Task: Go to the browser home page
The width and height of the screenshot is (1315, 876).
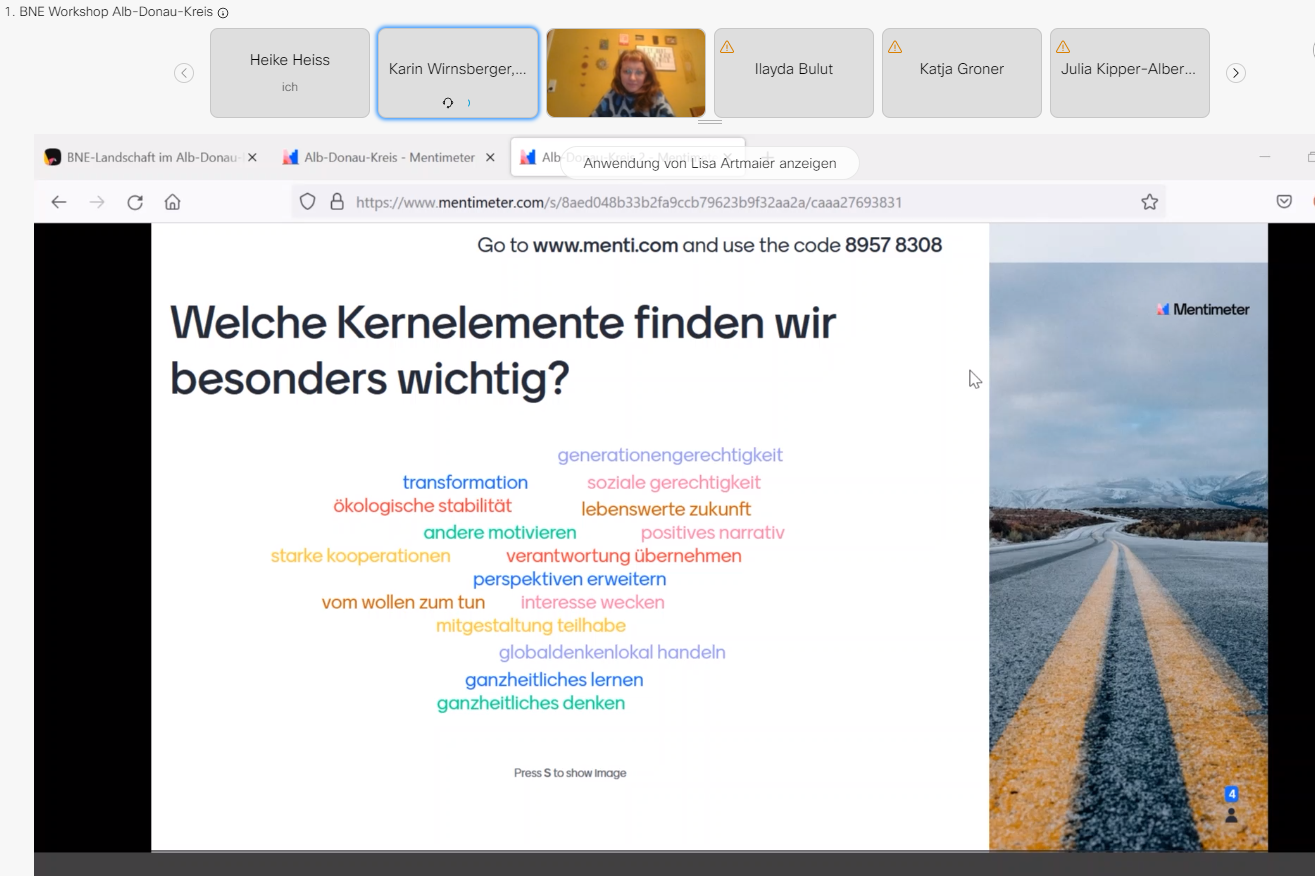Action: coord(173,202)
